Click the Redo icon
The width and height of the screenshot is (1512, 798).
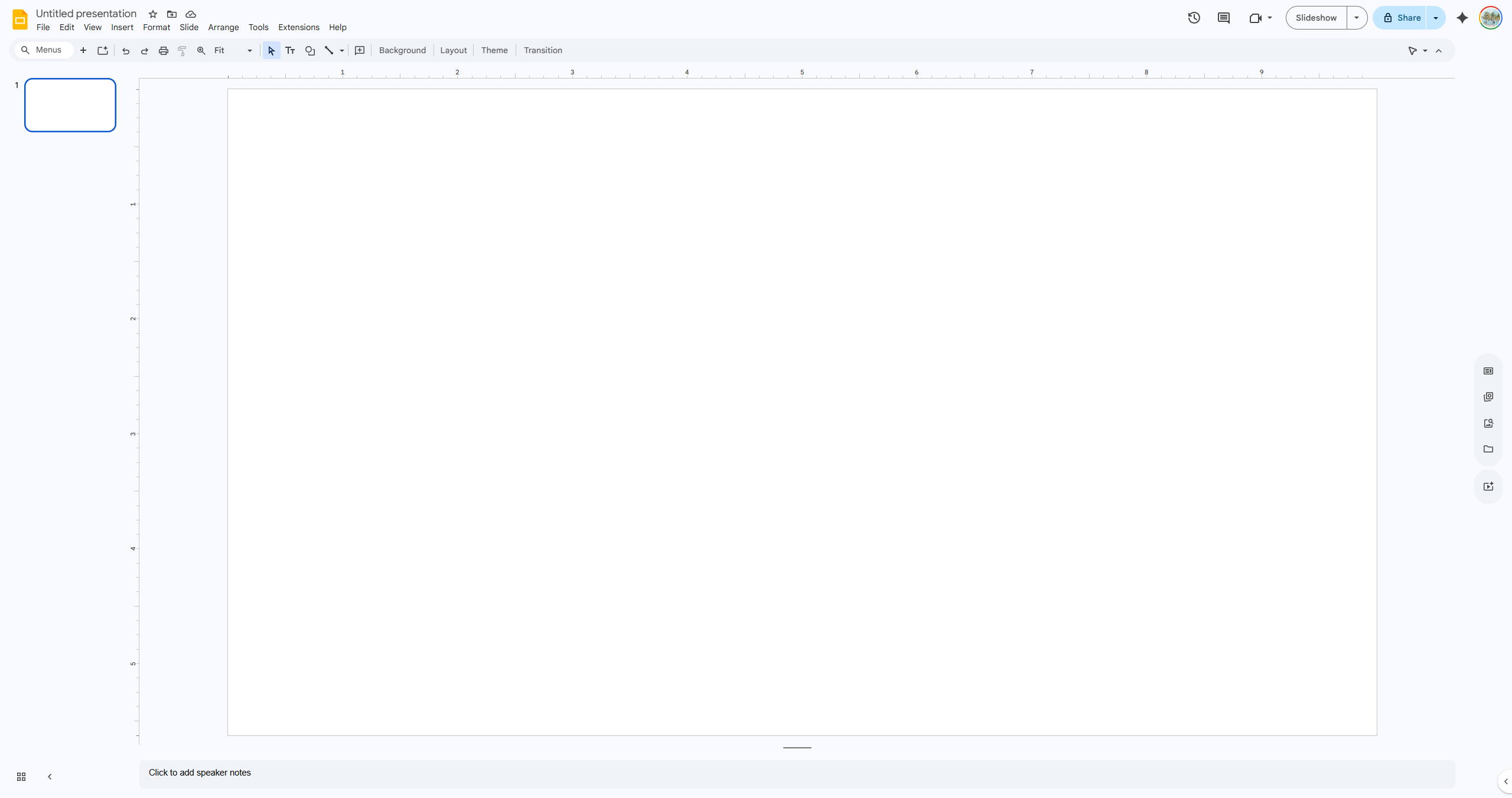click(145, 50)
